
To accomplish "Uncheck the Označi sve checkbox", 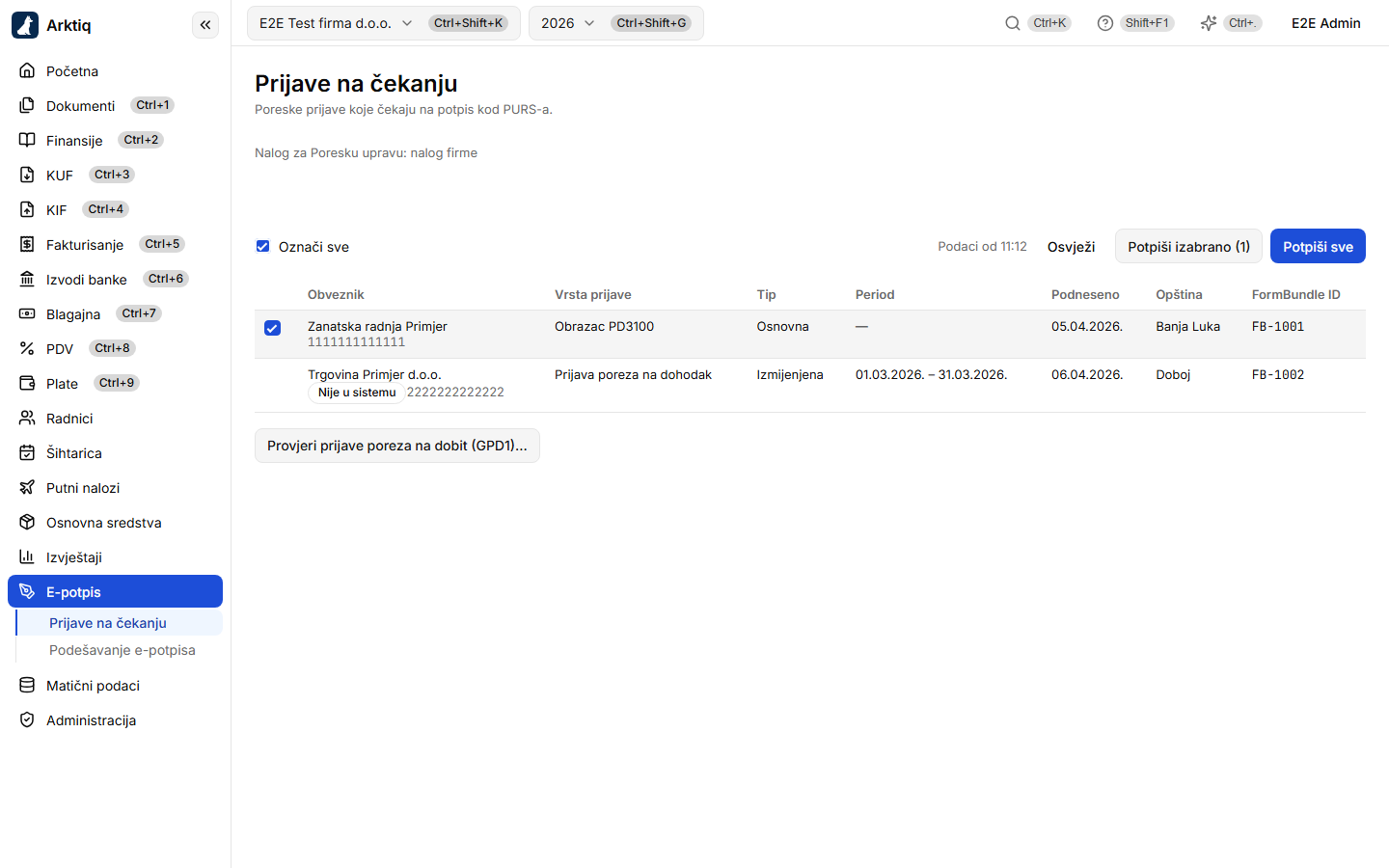I will pyautogui.click(x=262, y=246).
